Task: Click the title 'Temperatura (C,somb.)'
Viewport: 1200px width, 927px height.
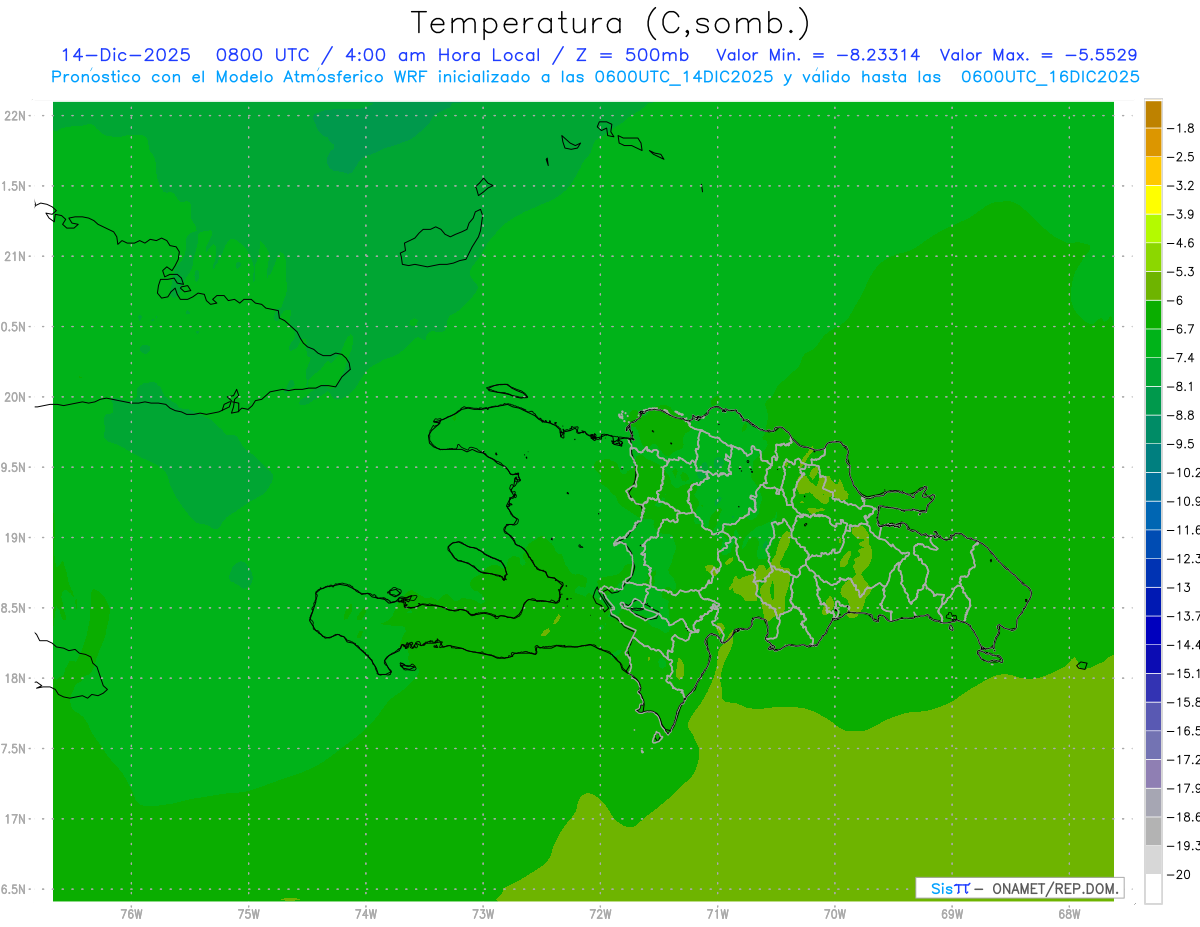Action: point(610,23)
